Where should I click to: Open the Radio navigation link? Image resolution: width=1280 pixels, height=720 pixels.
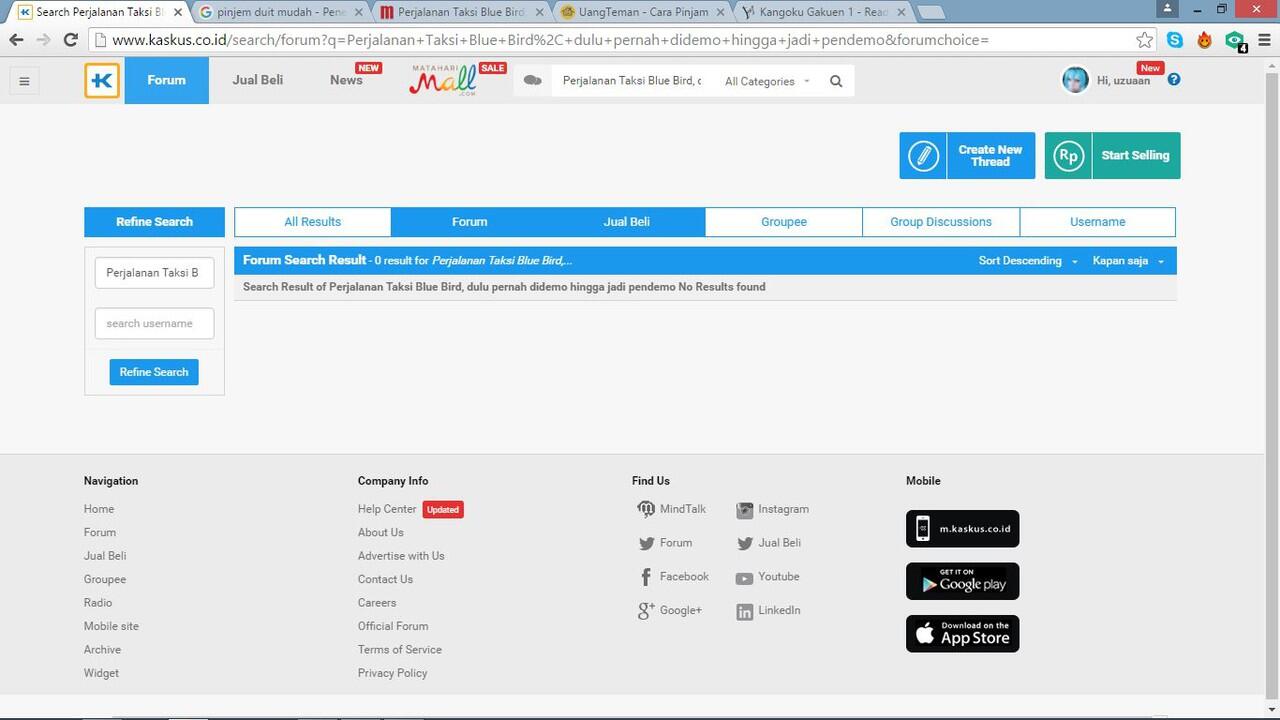pyautogui.click(x=98, y=603)
